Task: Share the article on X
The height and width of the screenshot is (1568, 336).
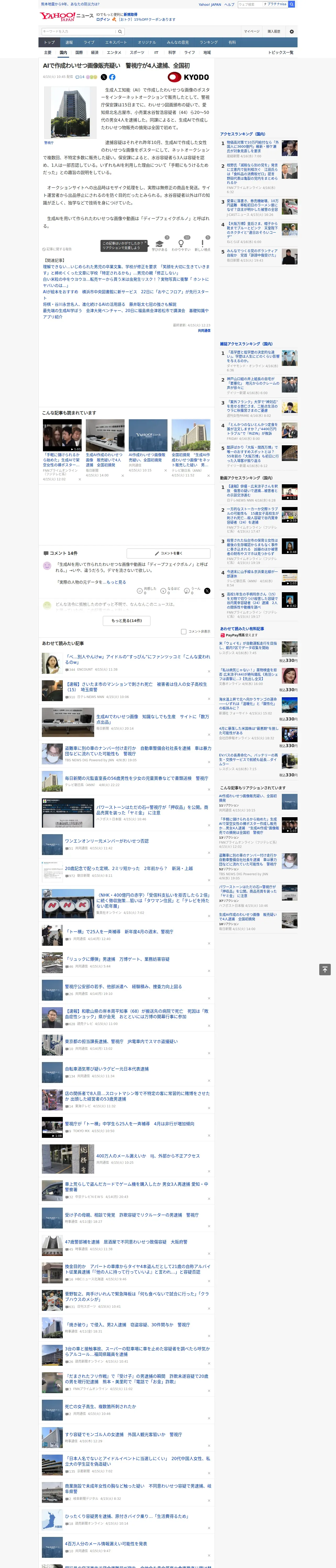Action: pyautogui.click(x=104, y=77)
